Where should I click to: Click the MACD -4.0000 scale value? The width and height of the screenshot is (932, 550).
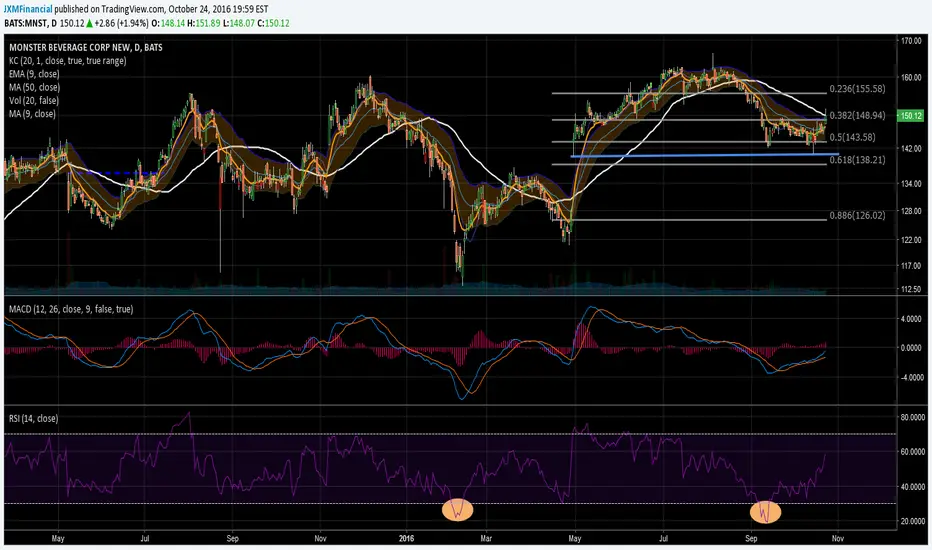910,378
